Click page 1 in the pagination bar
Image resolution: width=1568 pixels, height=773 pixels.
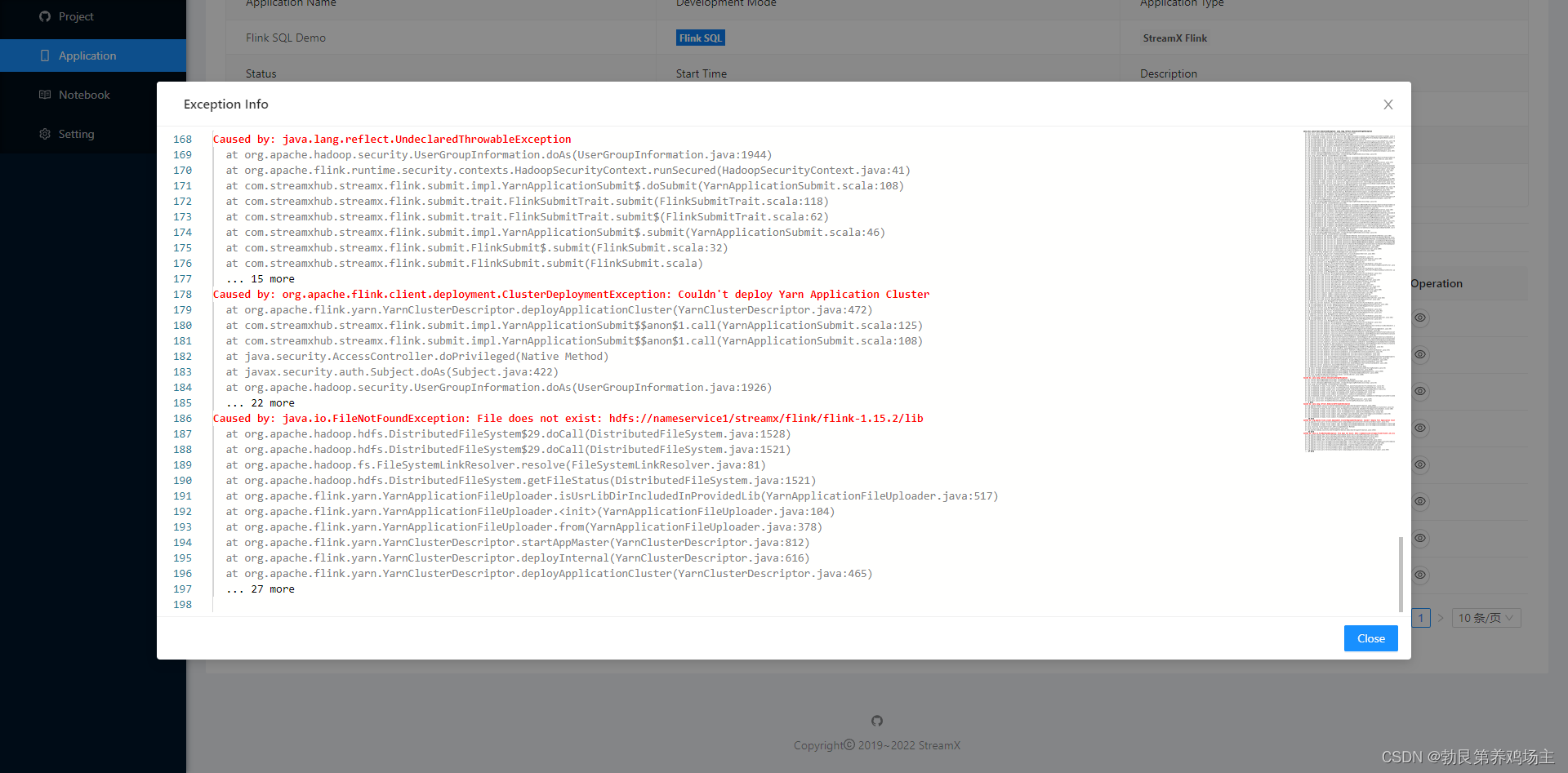[1421, 618]
